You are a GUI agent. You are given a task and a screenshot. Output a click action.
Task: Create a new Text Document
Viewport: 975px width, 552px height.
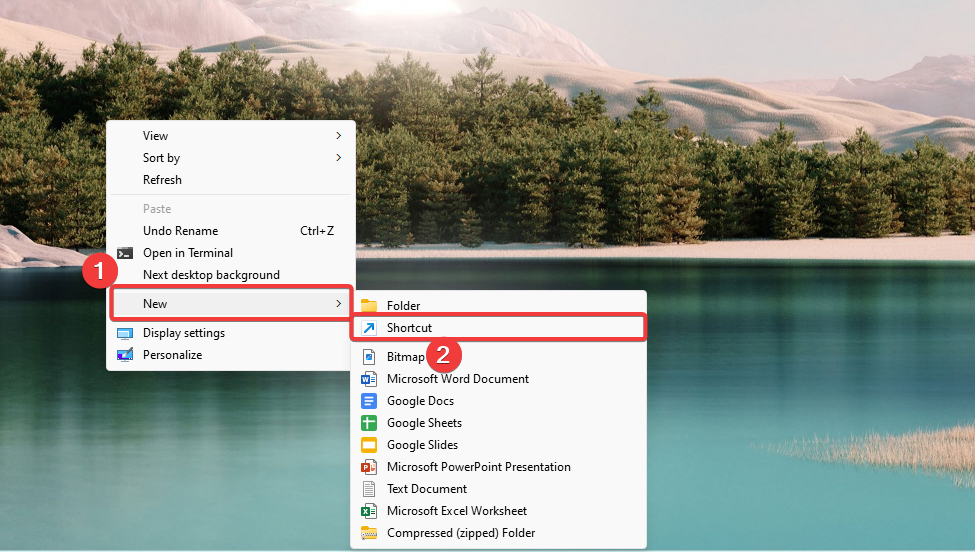[498, 489]
